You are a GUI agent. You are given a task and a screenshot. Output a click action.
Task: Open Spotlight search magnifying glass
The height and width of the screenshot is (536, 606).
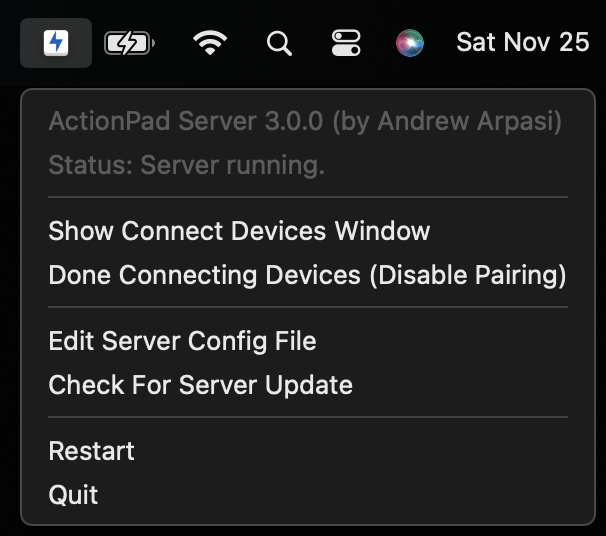pyautogui.click(x=279, y=43)
